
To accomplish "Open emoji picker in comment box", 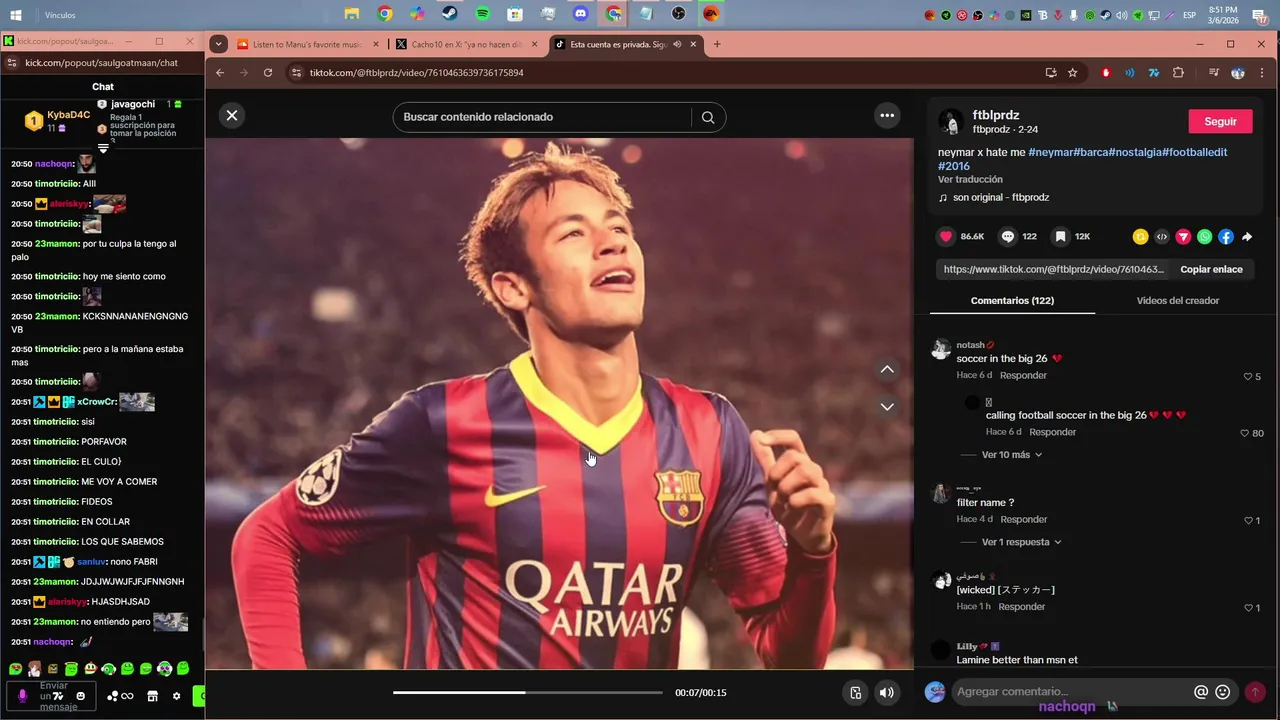I will (1222, 692).
